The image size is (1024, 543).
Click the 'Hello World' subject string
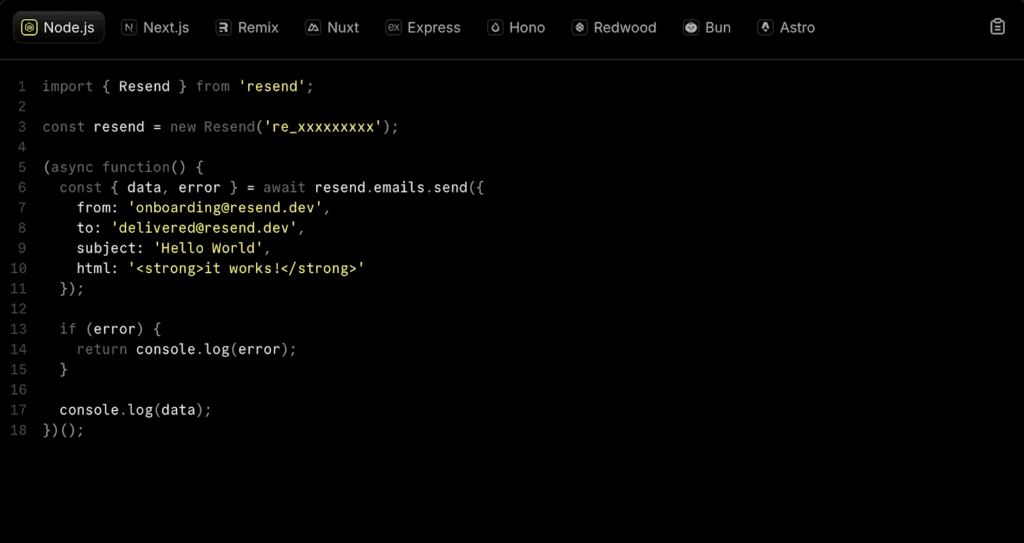208,248
